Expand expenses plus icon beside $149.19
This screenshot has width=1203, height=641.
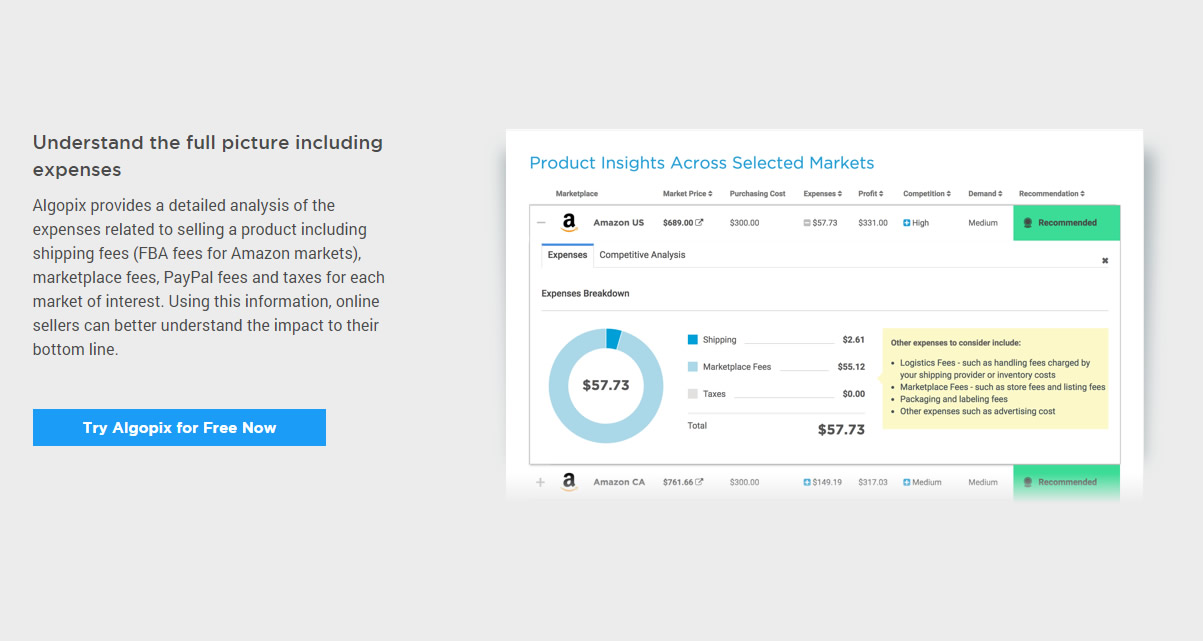pos(807,482)
